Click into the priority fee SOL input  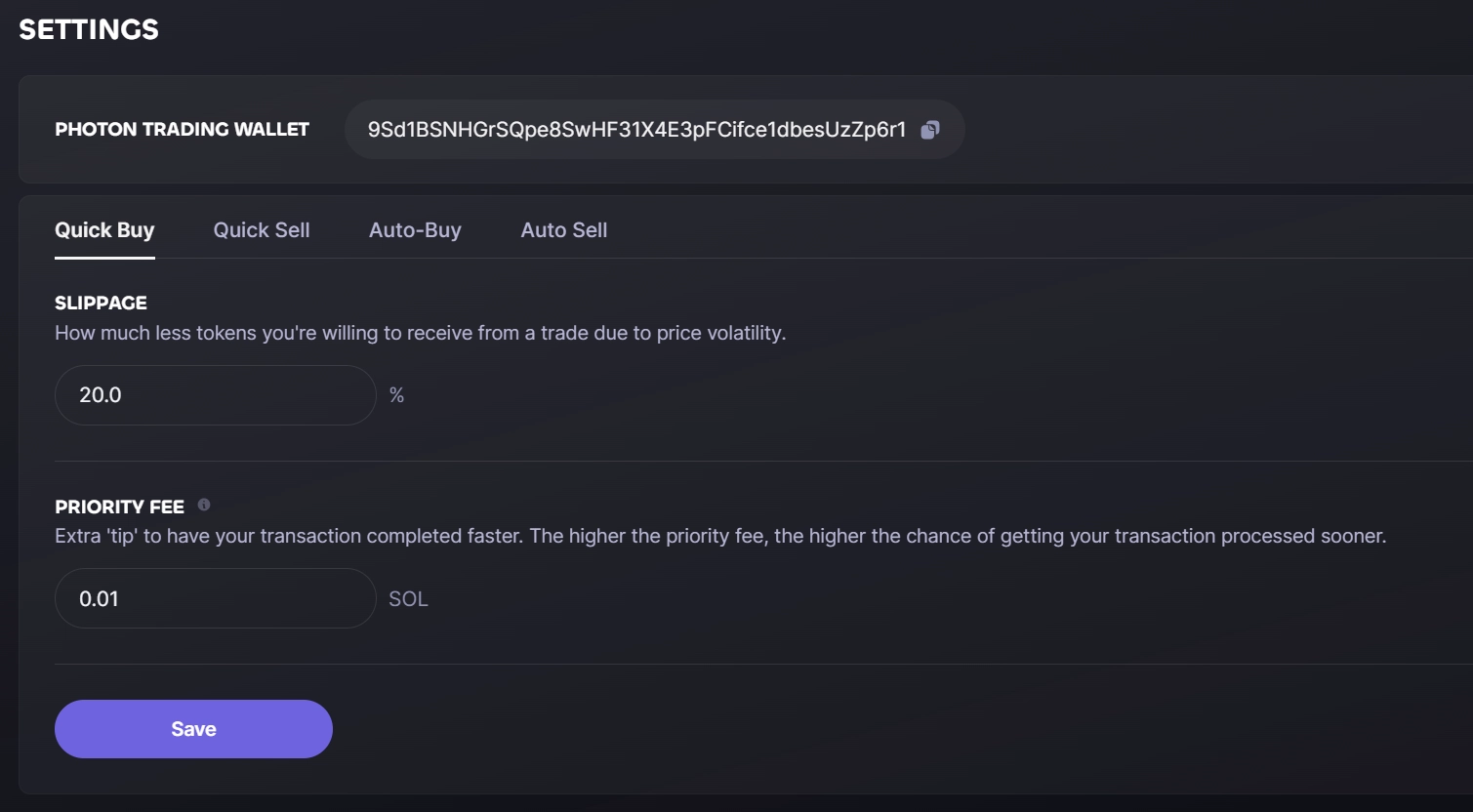pos(215,598)
